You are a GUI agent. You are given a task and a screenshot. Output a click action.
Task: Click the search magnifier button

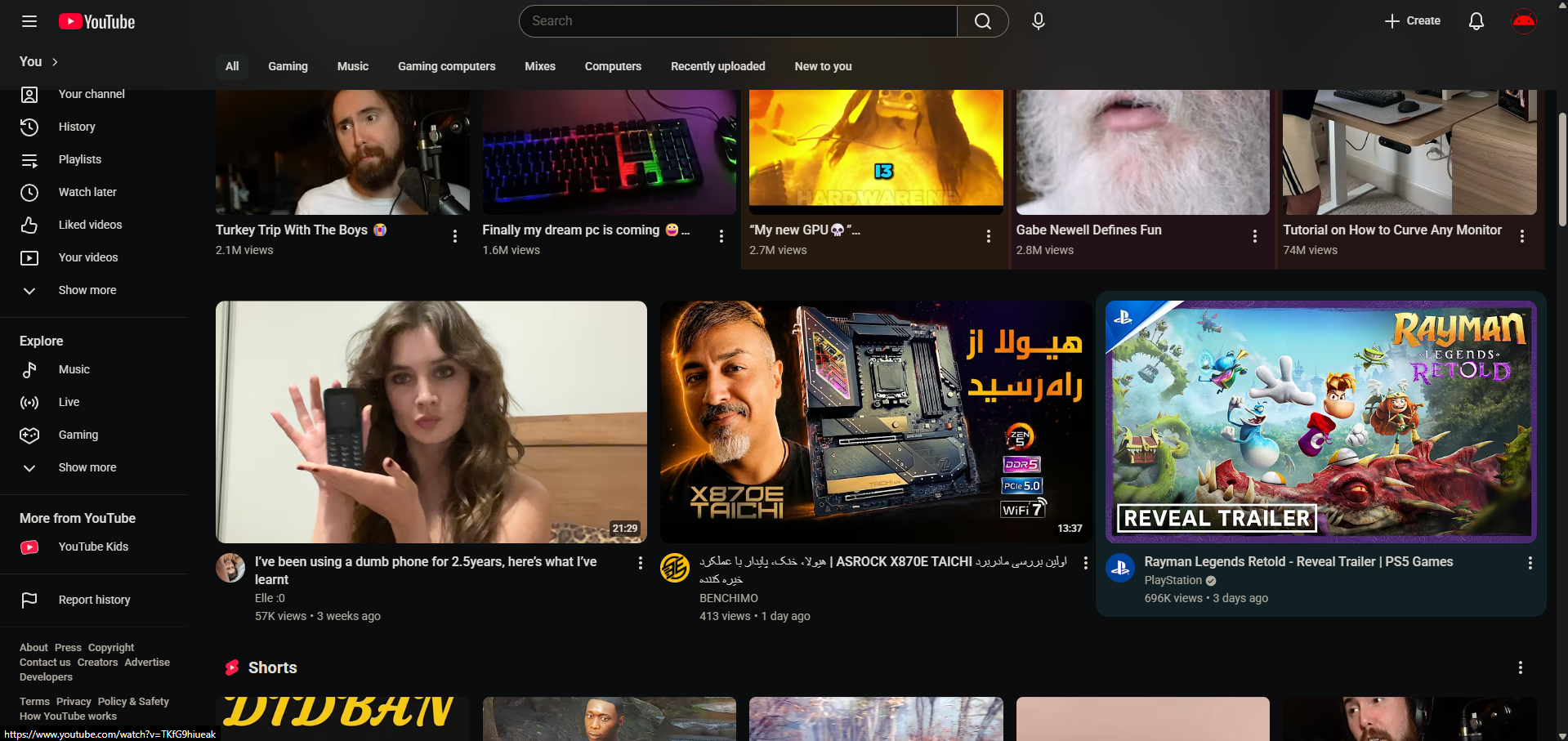tap(983, 21)
